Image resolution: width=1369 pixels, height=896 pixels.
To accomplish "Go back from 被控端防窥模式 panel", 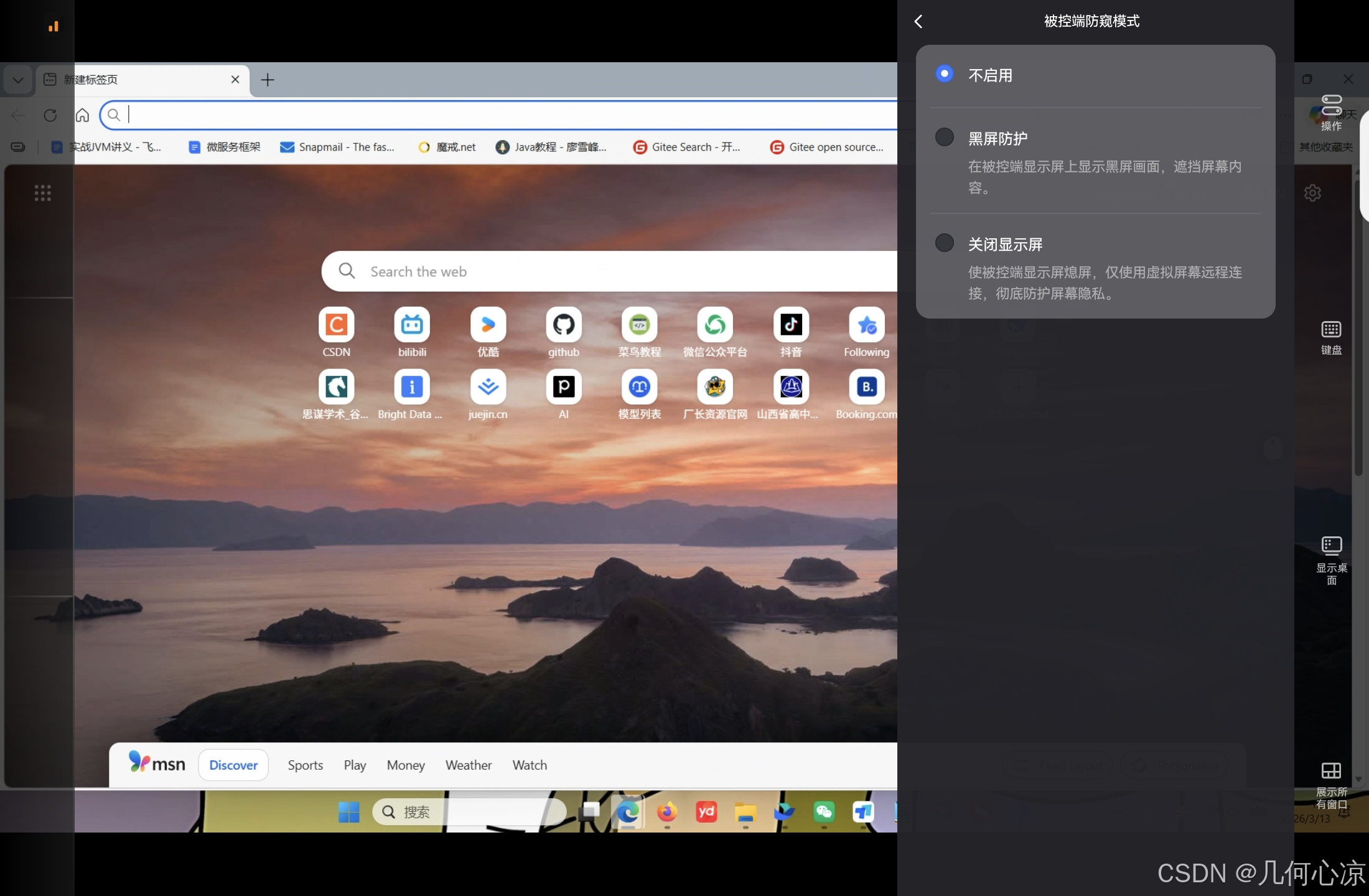I will pos(918,22).
